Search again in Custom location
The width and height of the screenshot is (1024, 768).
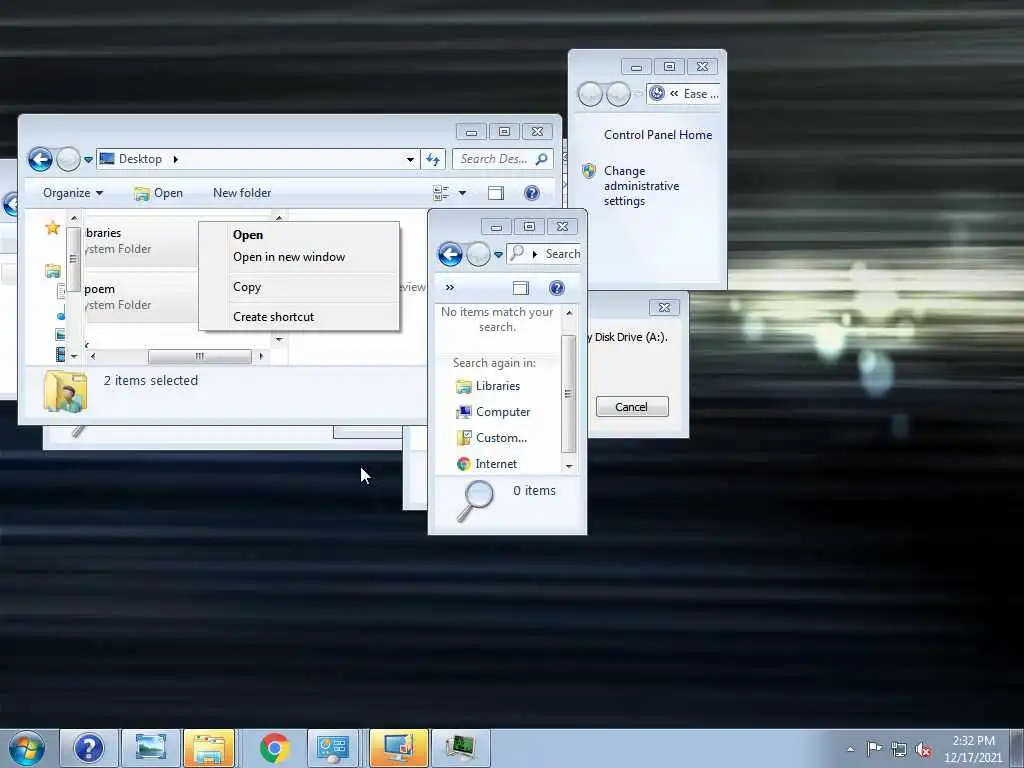[x=492, y=438]
